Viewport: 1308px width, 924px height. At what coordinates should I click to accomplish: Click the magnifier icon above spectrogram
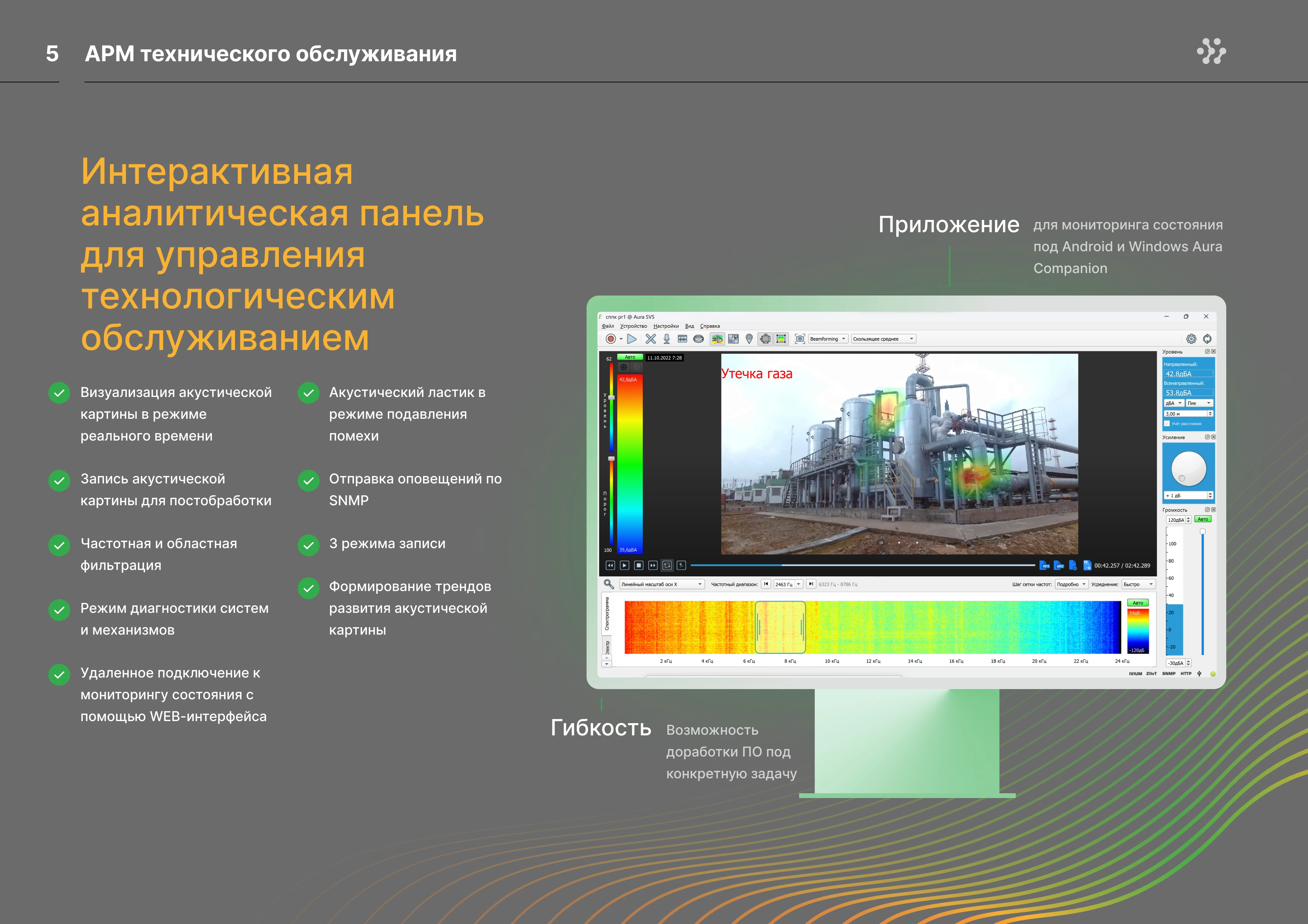[608, 584]
